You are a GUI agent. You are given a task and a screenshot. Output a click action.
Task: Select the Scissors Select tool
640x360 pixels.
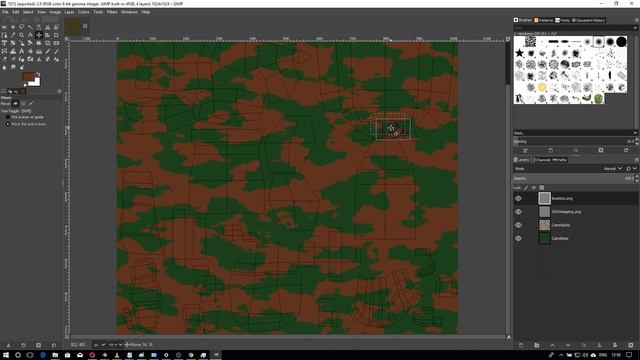point(47,27)
